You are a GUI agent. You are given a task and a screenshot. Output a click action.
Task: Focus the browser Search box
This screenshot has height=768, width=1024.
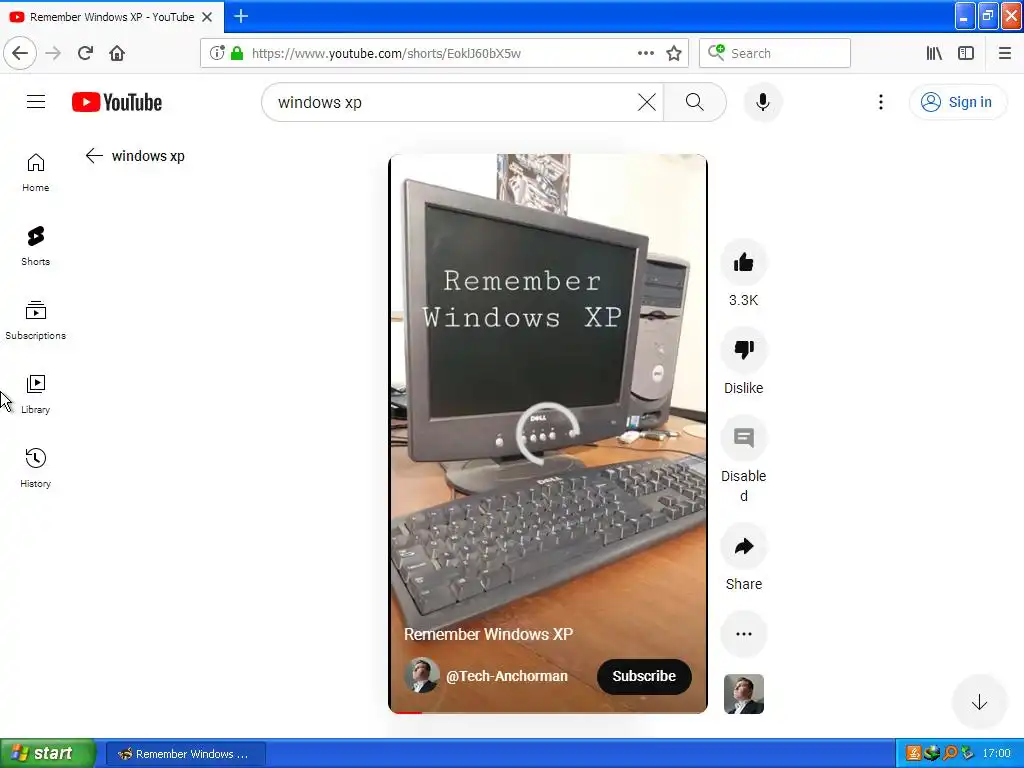click(x=775, y=53)
